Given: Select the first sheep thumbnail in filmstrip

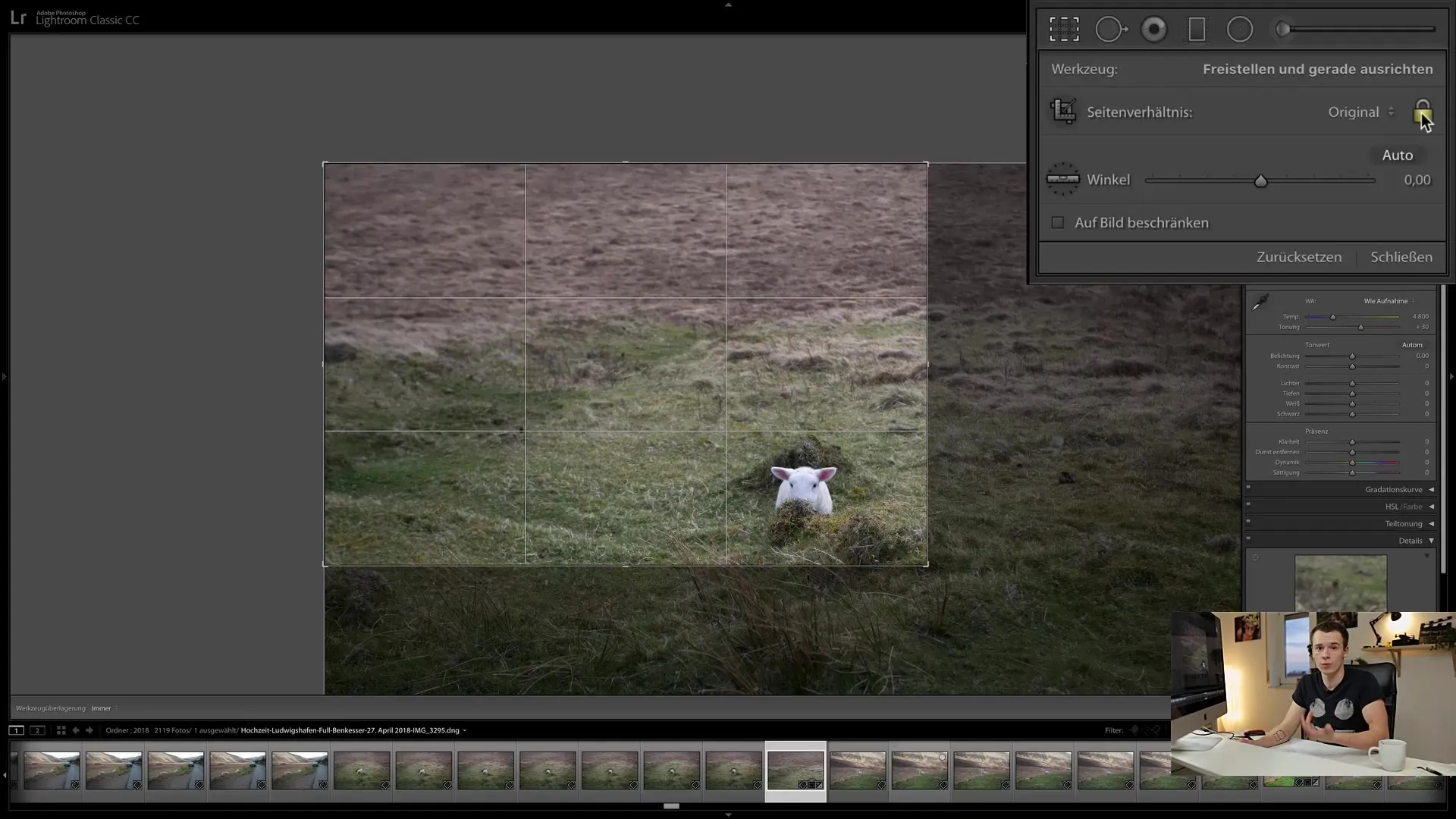Looking at the screenshot, I should pyautogui.click(x=362, y=770).
